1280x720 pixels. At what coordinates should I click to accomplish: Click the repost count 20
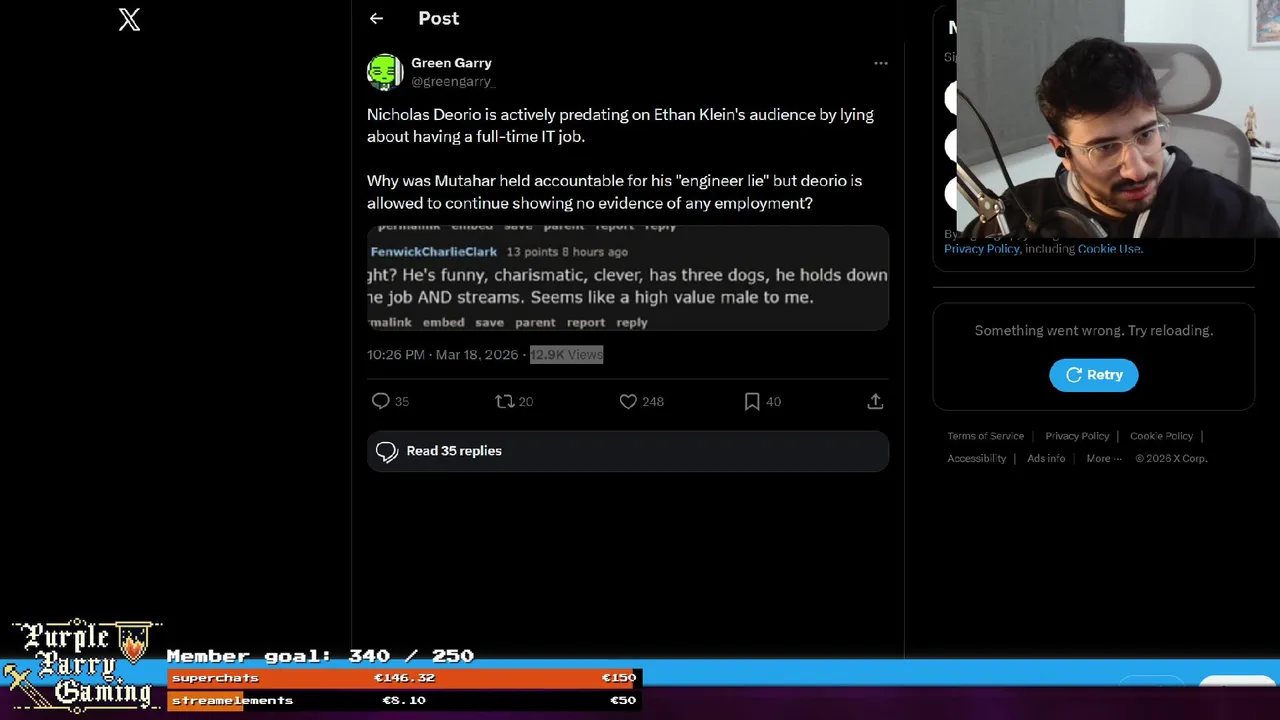(526, 401)
